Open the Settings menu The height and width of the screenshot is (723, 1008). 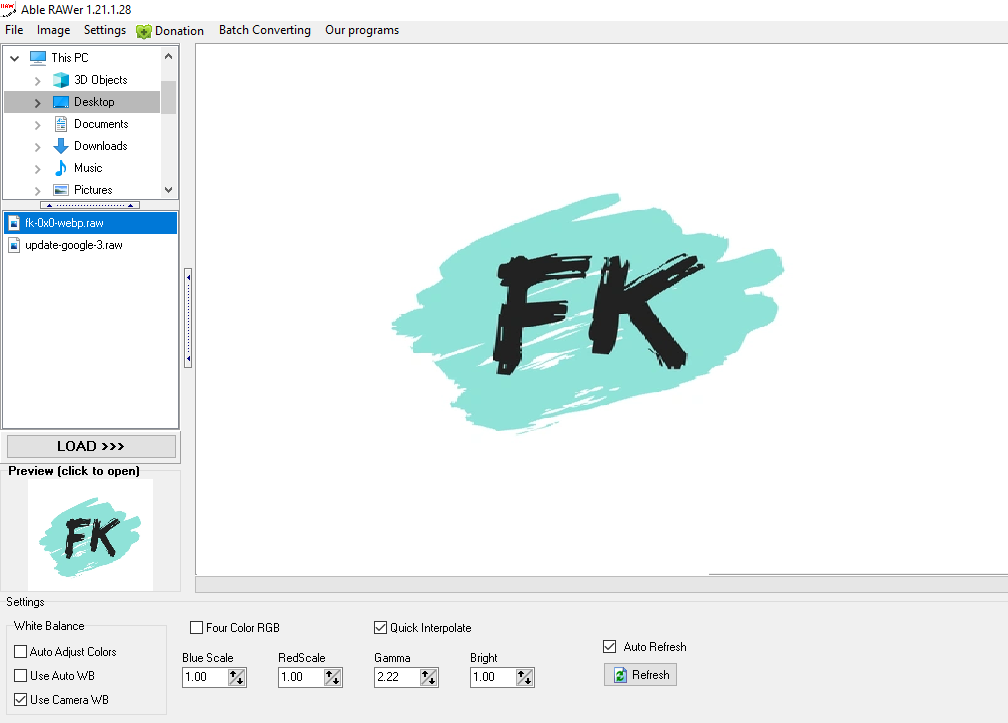point(105,30)
